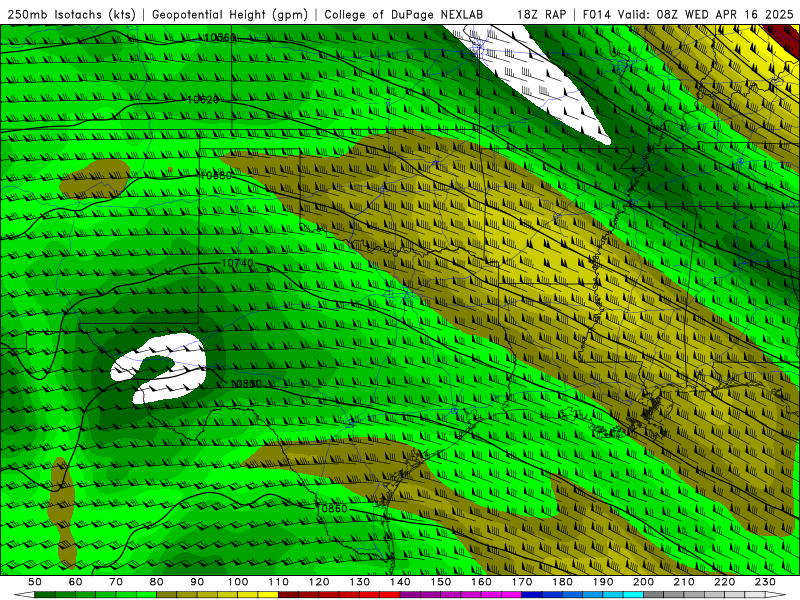
Task: Click the 230 knot legend label
Action: pyautogui.click(x=765, y=582)
